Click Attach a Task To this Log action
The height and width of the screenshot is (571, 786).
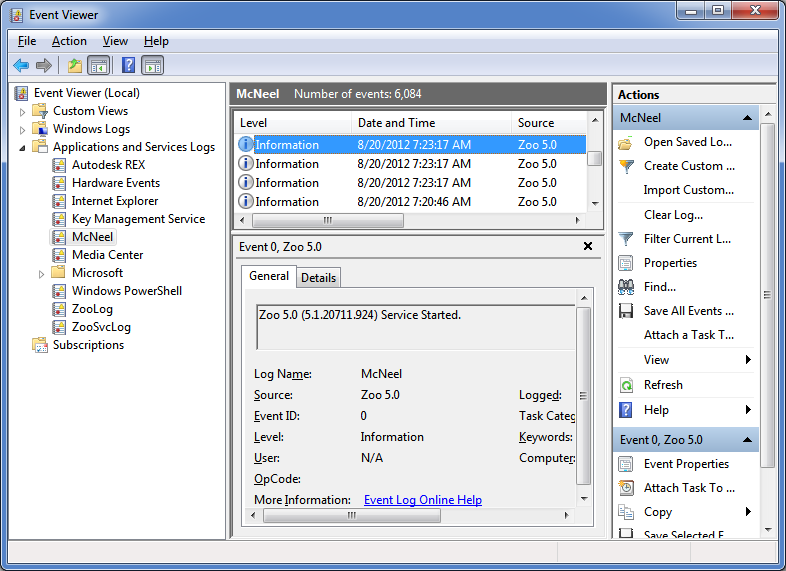coord(689,335)
